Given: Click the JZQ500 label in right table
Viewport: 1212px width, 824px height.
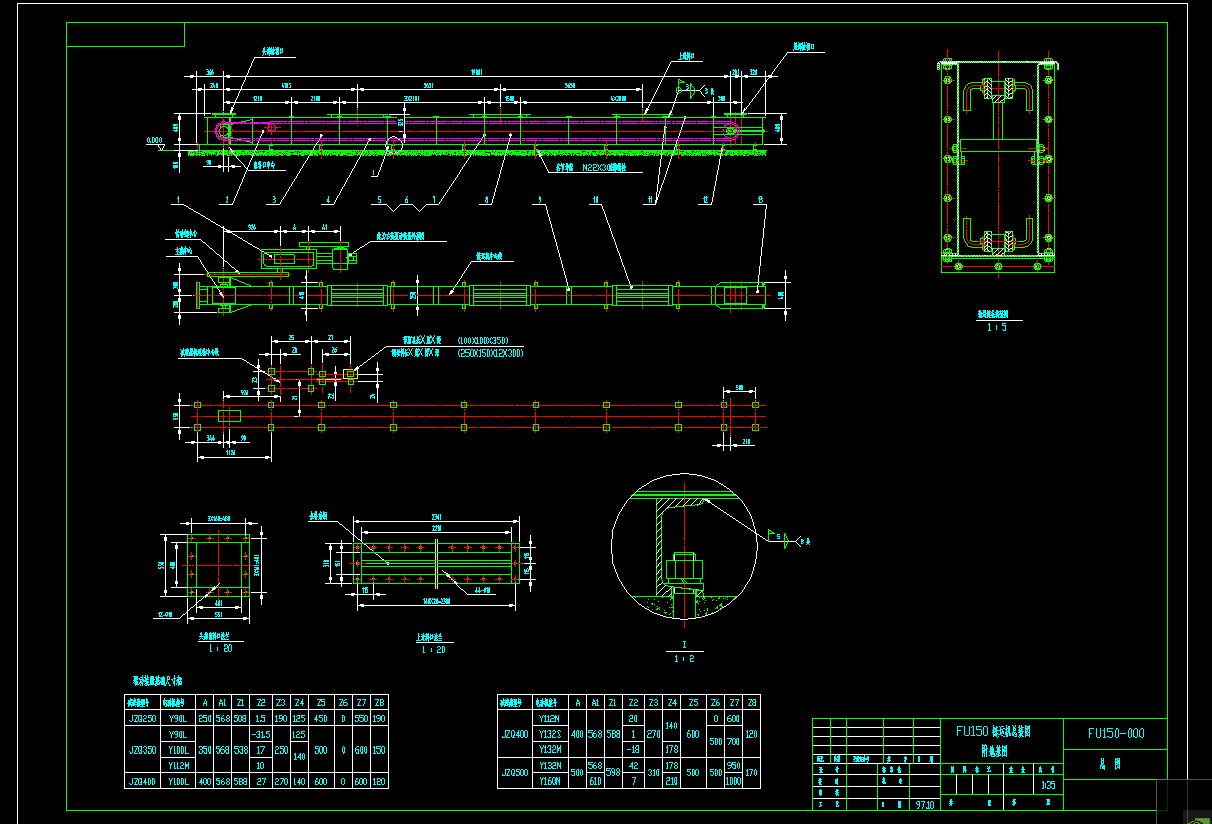Looking at the screenshot, I should (516, 773).
